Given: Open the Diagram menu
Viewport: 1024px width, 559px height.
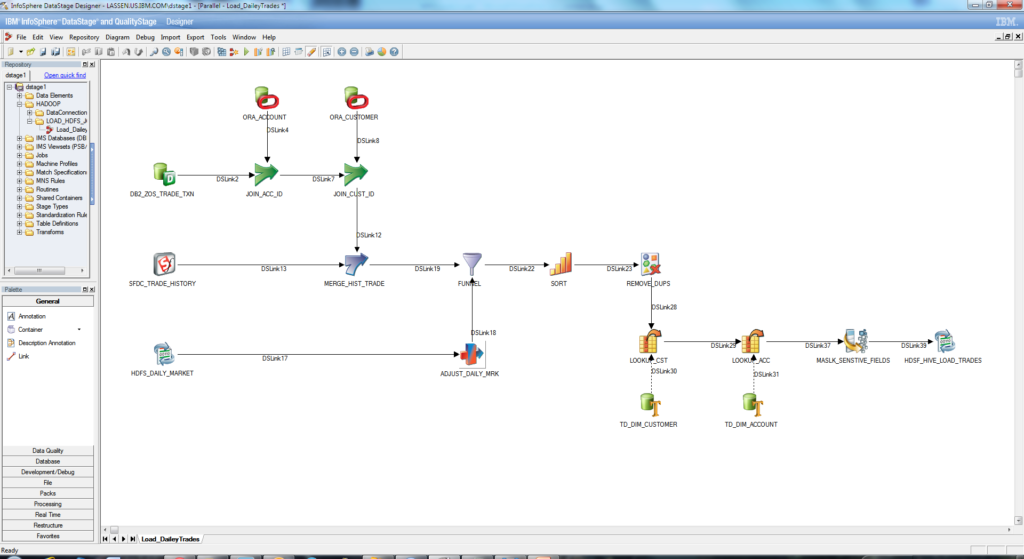Looking at the screenshot, I should point(117,37).
